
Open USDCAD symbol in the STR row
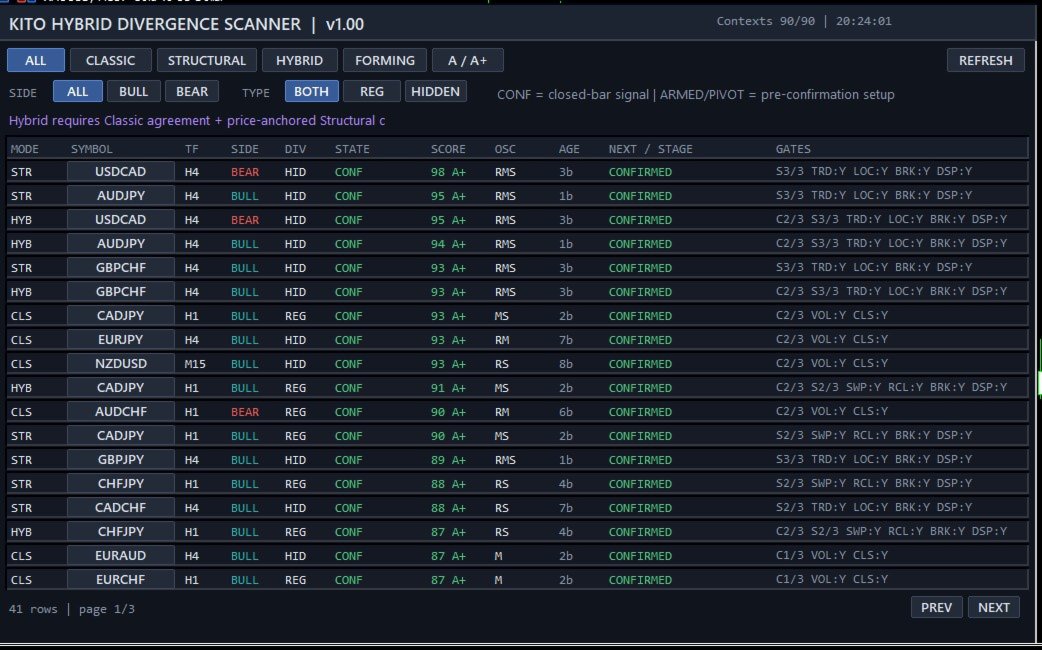120,171
